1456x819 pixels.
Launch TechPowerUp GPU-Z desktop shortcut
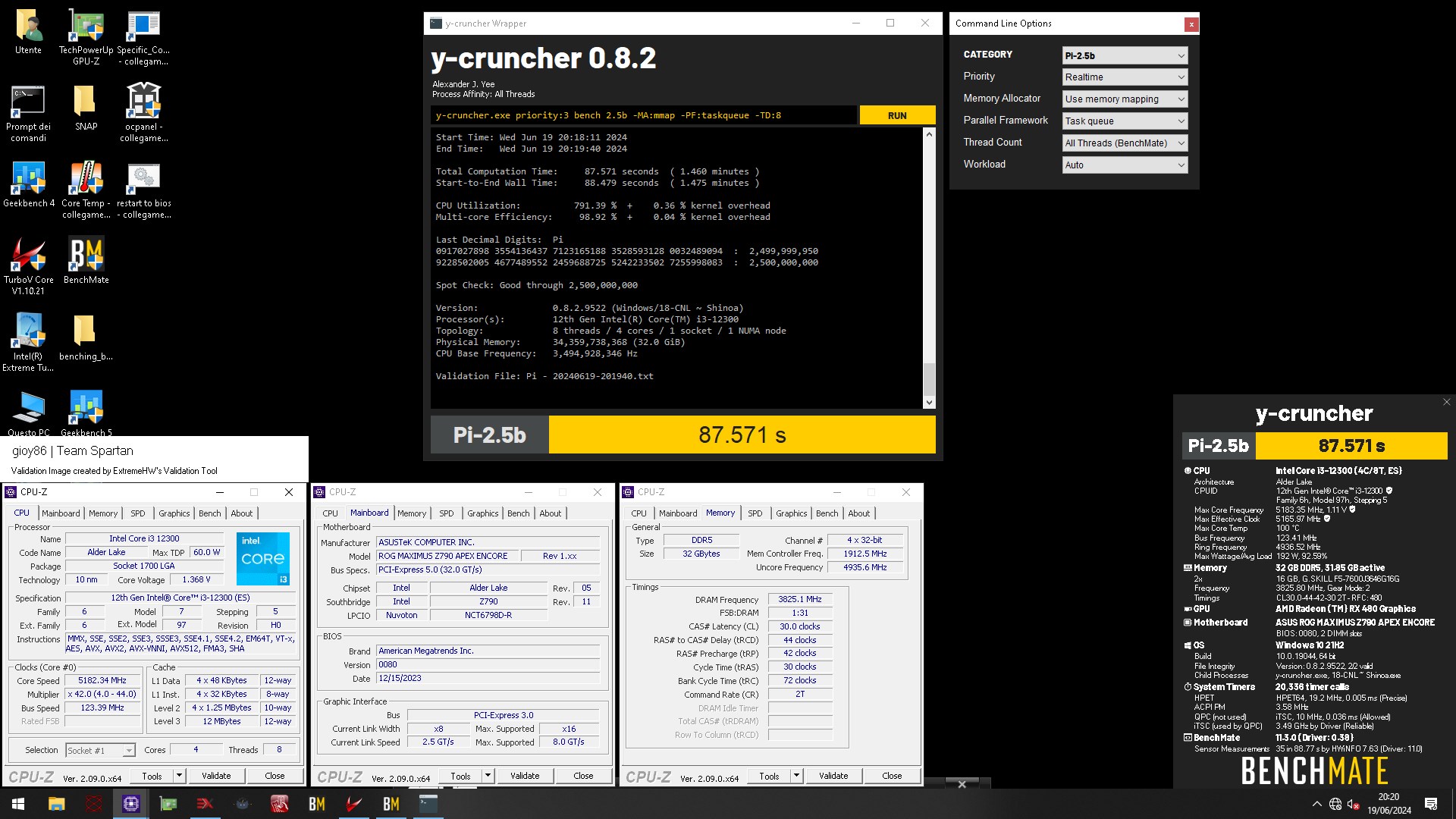pyautogui.click(x=86, y=37)
